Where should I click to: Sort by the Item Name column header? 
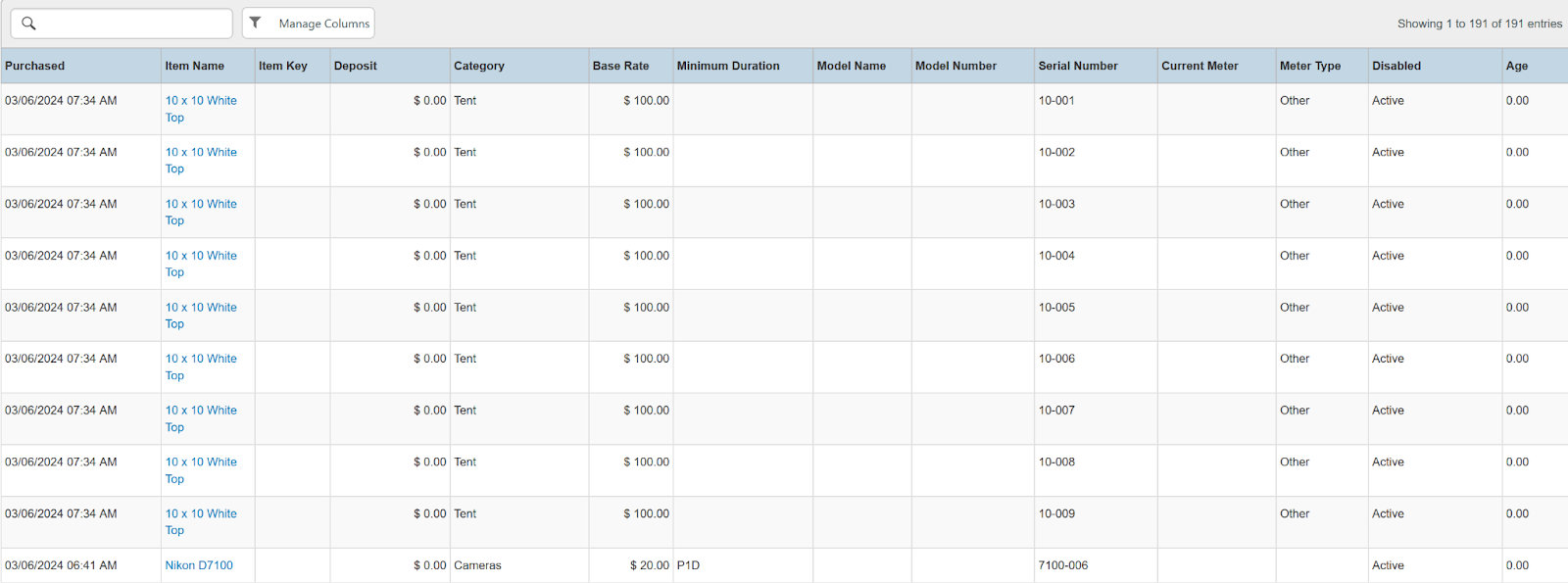pos(194,66)
